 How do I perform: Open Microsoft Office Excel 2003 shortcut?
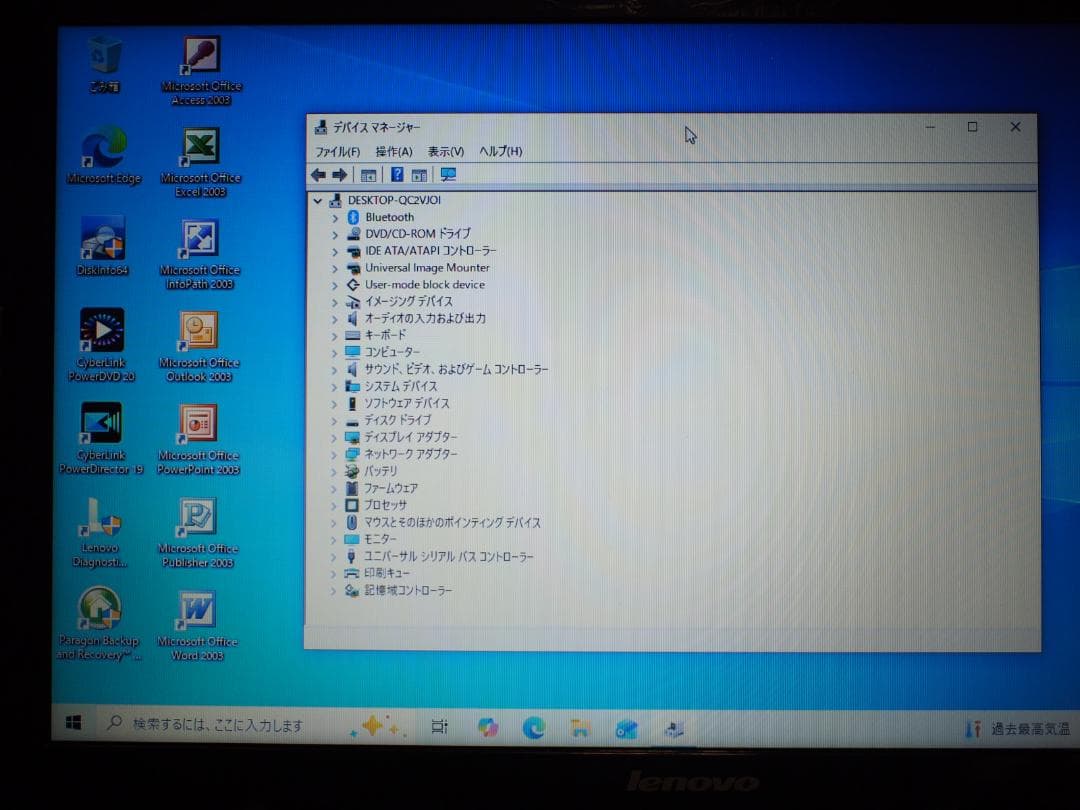(x=200, y=162)
